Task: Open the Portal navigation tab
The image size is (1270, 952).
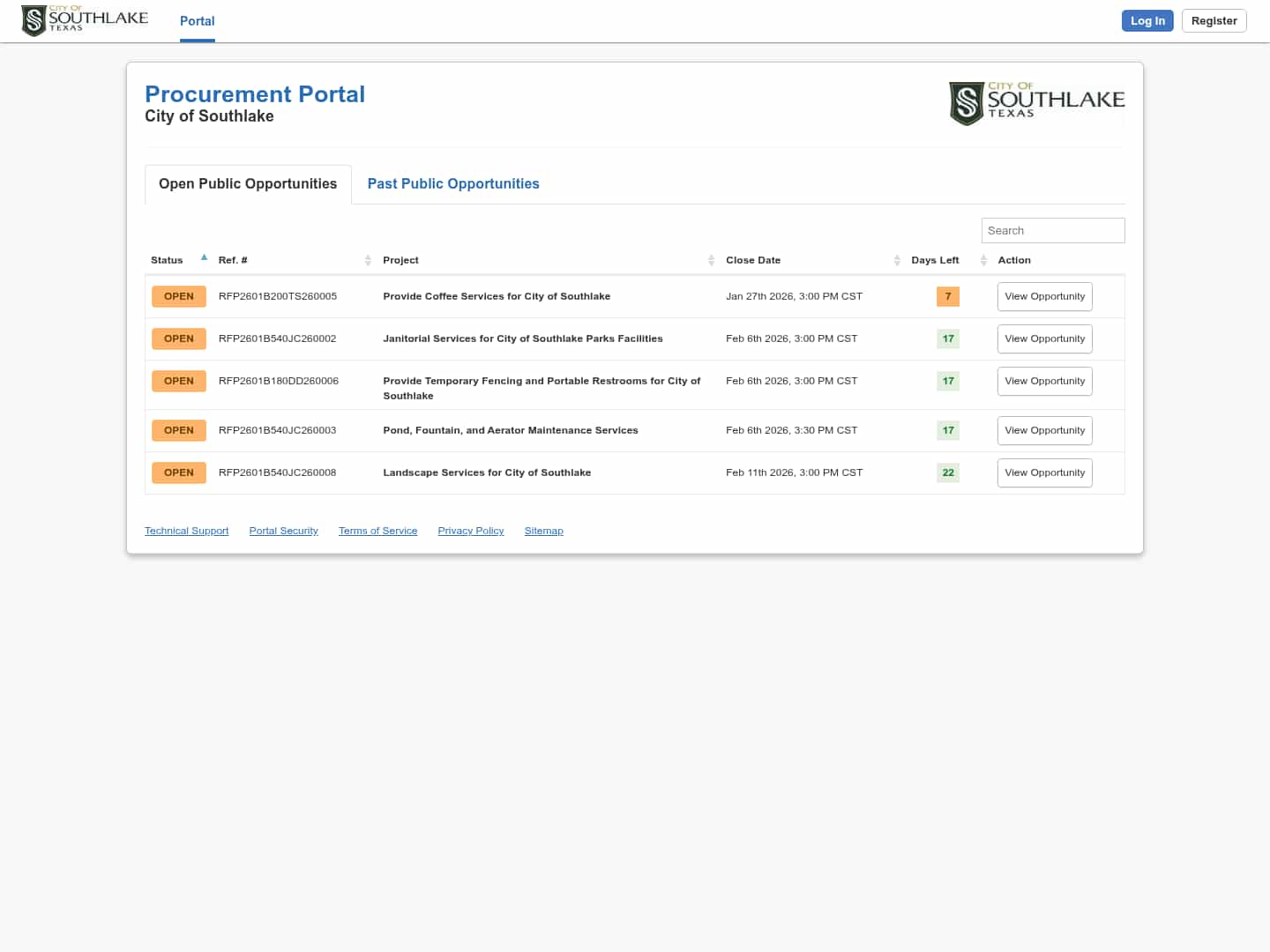Action: (197, 21)
